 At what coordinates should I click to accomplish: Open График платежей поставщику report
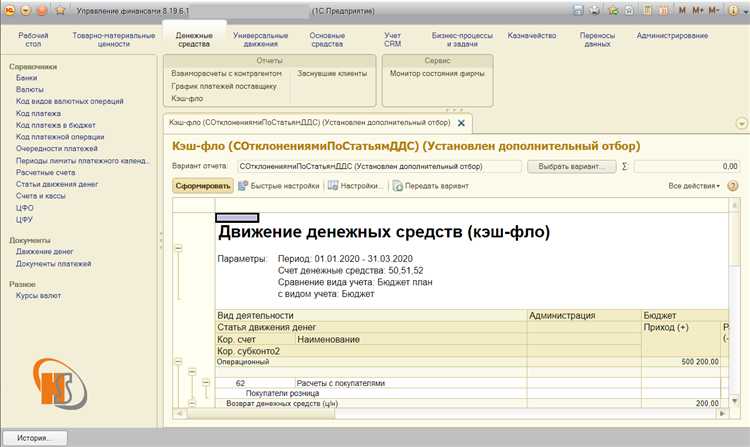[224, 86]
